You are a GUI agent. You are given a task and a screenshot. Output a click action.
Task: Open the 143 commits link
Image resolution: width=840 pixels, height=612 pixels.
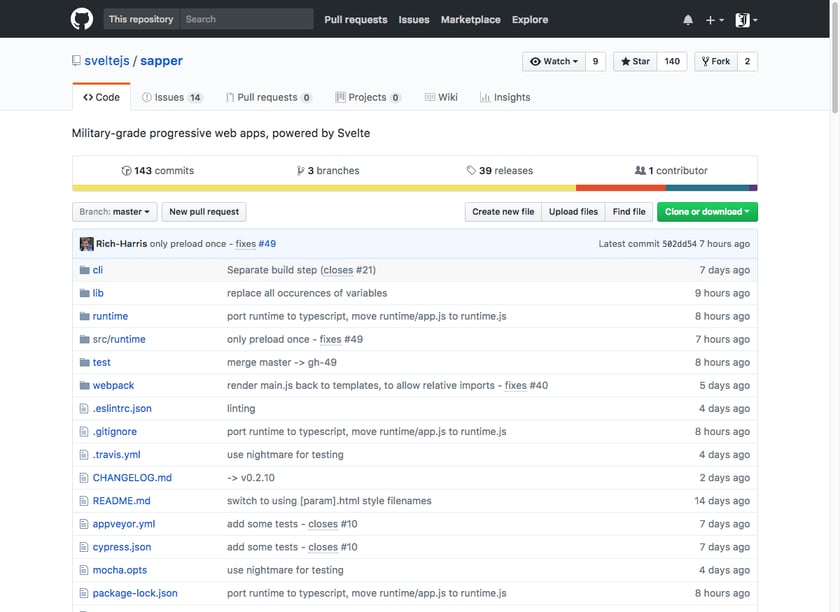click(x=158, y=170)
